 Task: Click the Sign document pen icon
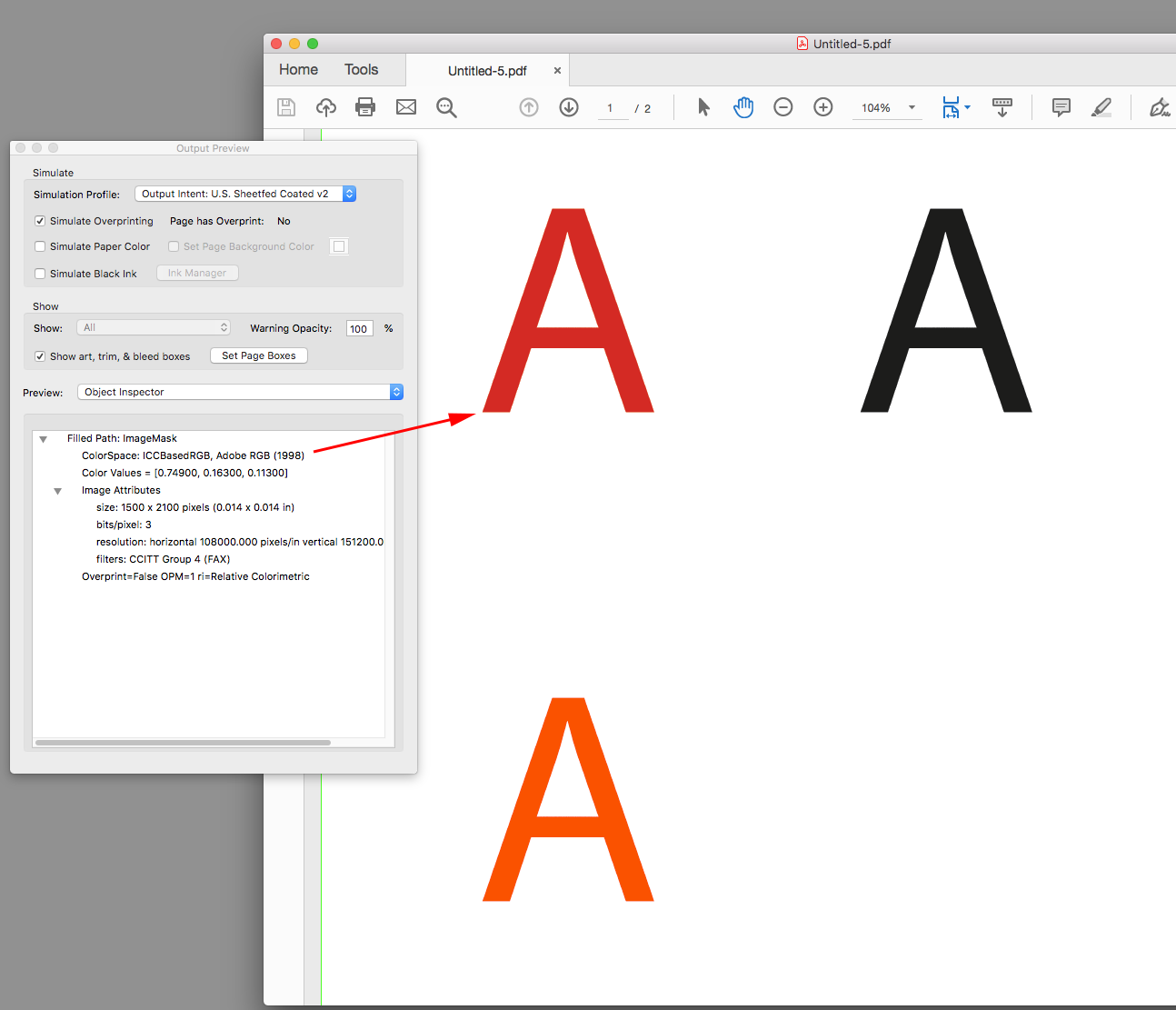pyautogui.click(x=1160, y=107)
